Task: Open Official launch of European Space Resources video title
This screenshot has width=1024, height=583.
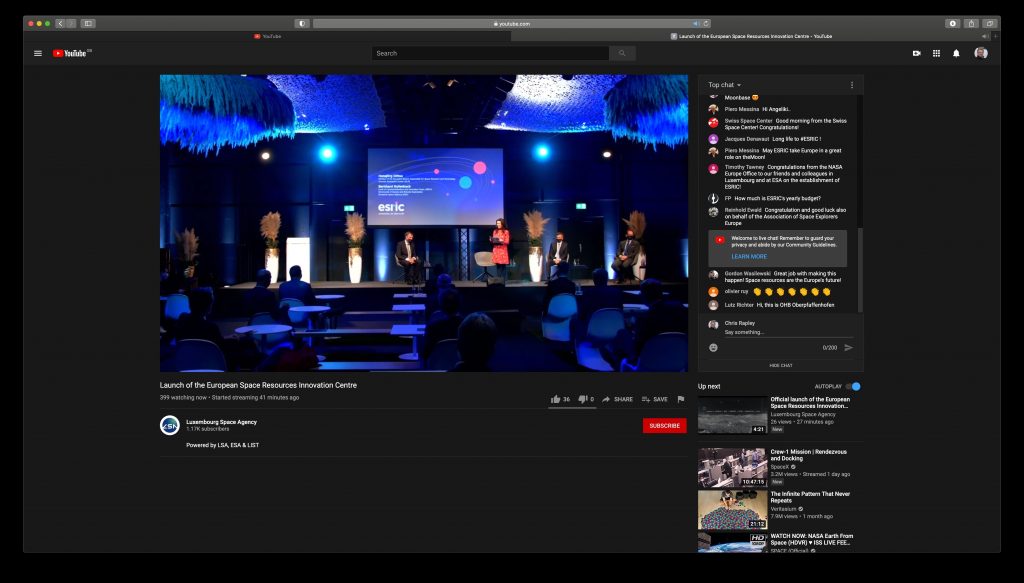Action: point(810,402)
